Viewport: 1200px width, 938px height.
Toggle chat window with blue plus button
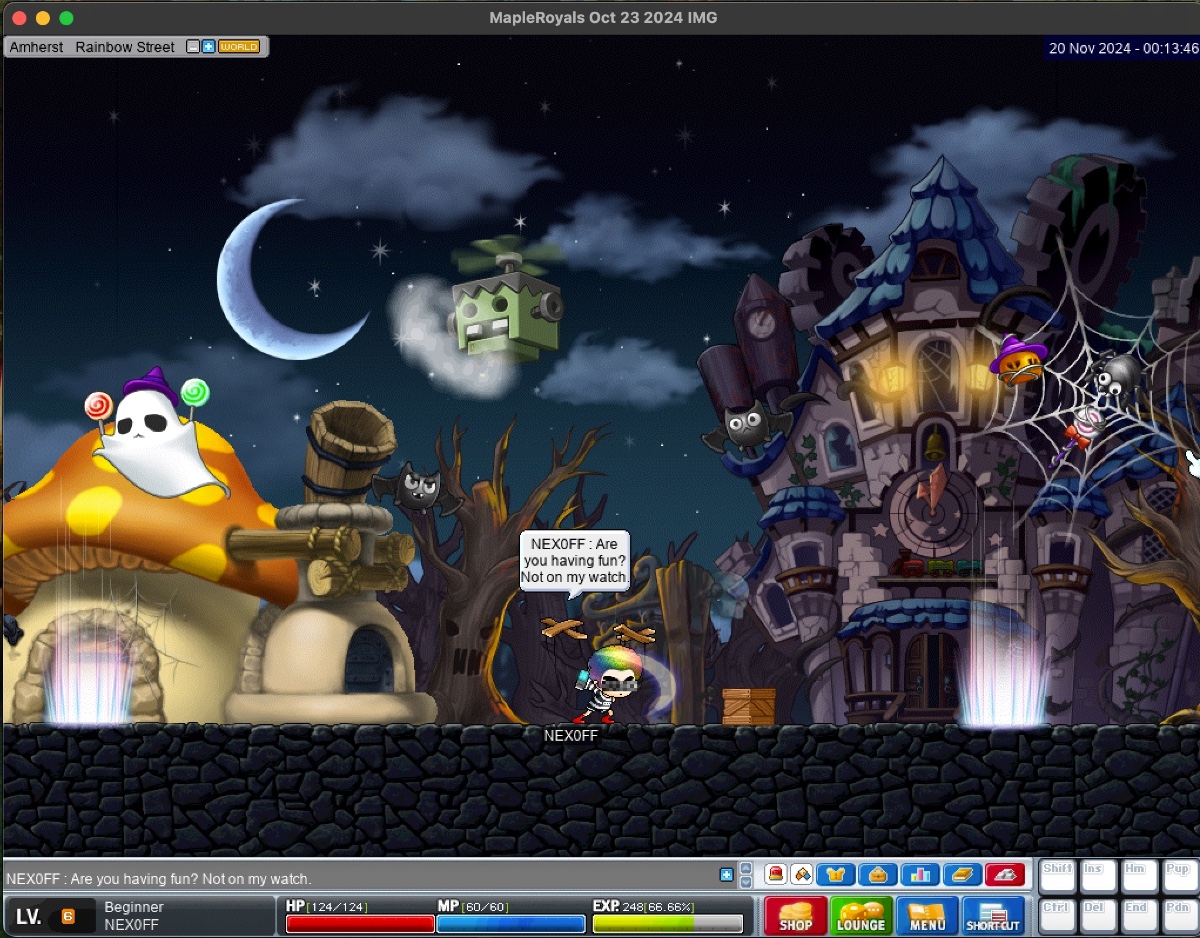(x=726, y=875)
